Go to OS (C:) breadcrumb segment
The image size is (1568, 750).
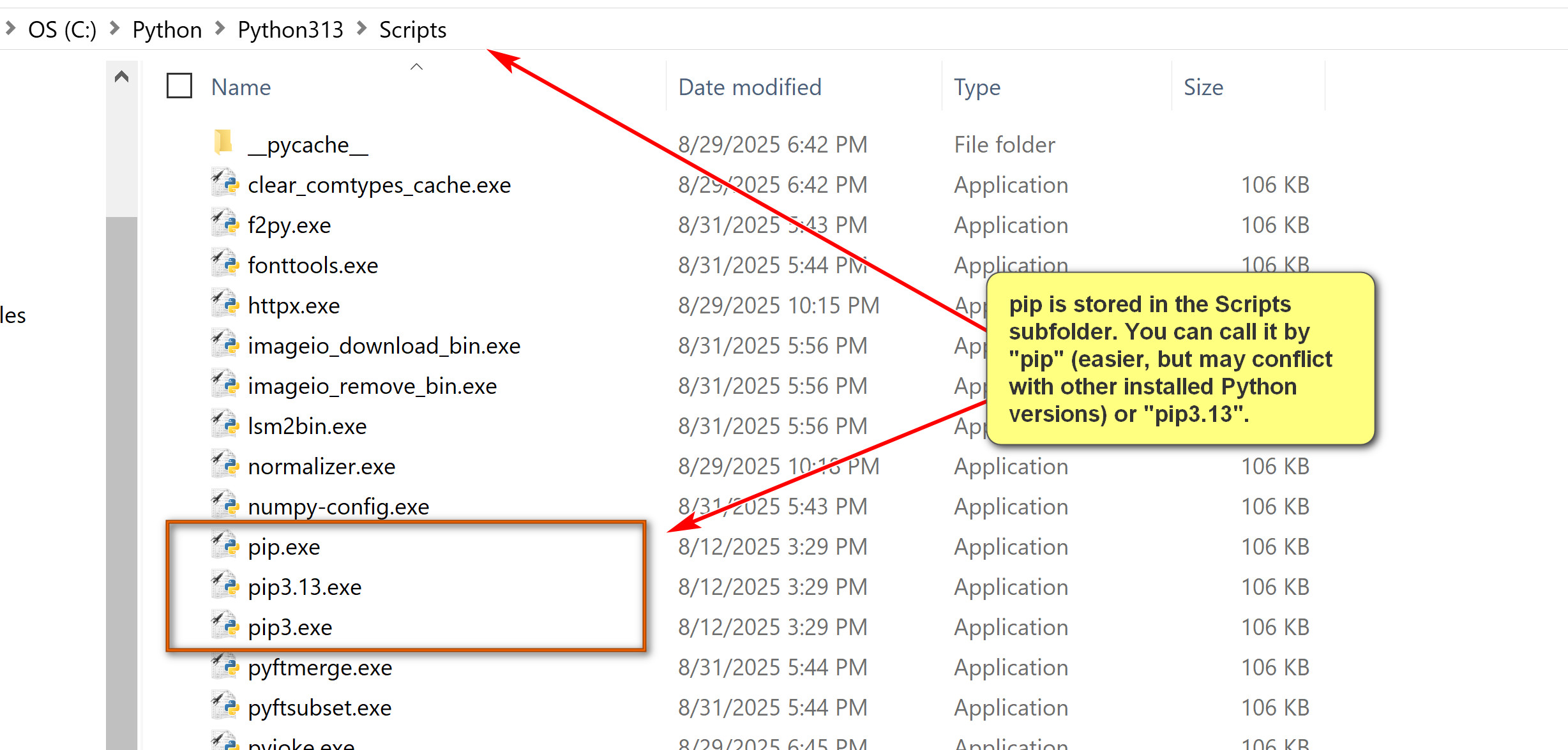62,30
